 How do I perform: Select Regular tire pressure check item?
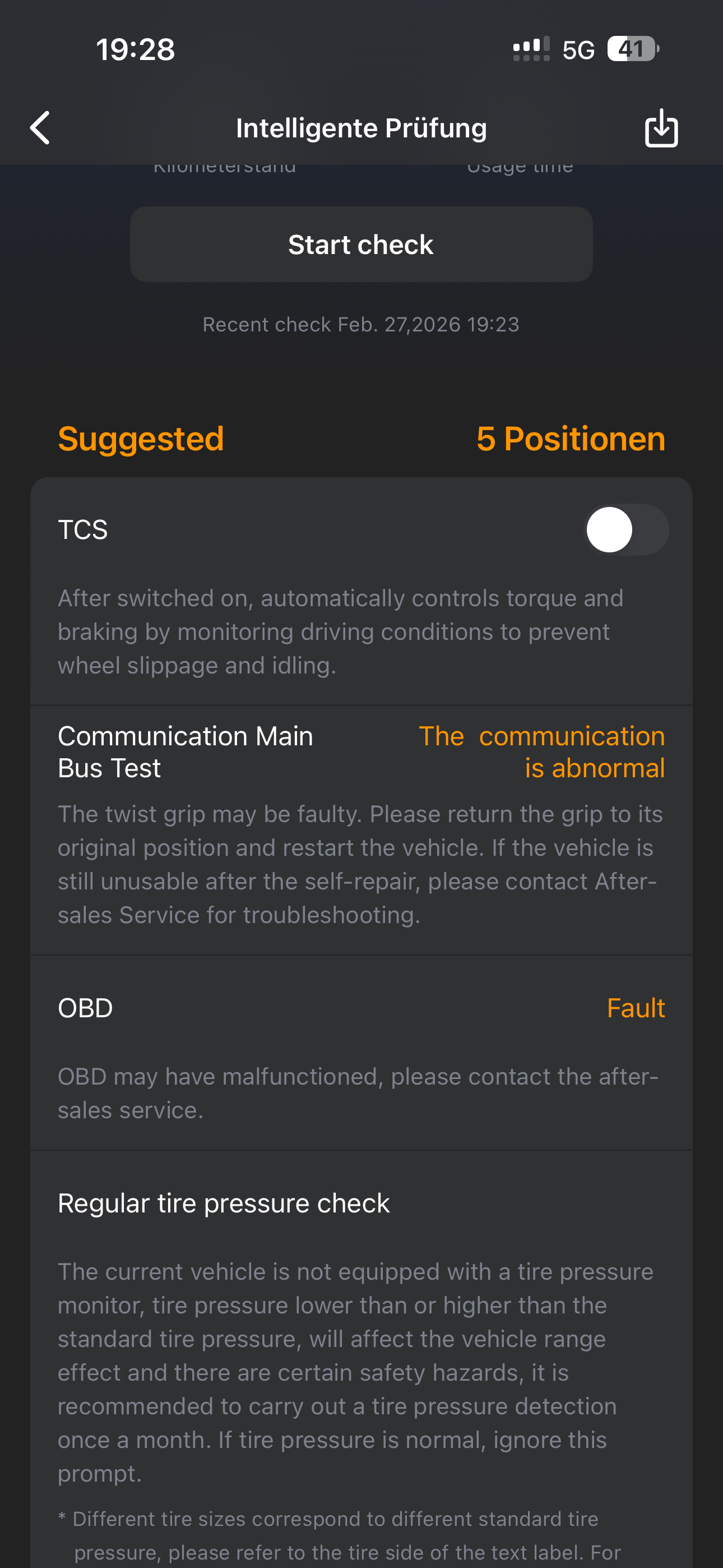224,1203
